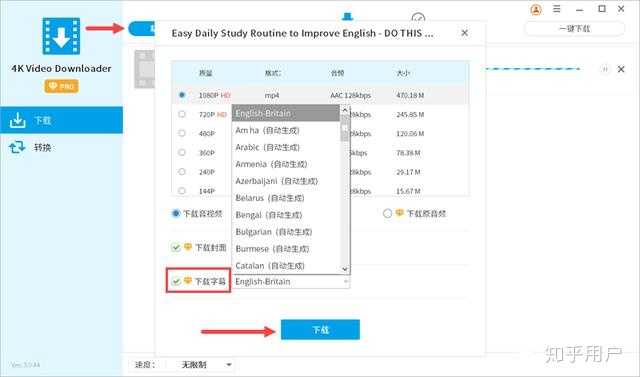Choose Catalan (自动生成) subtitle language
This screenshot has height=377, width=640.
click(286, 266)
